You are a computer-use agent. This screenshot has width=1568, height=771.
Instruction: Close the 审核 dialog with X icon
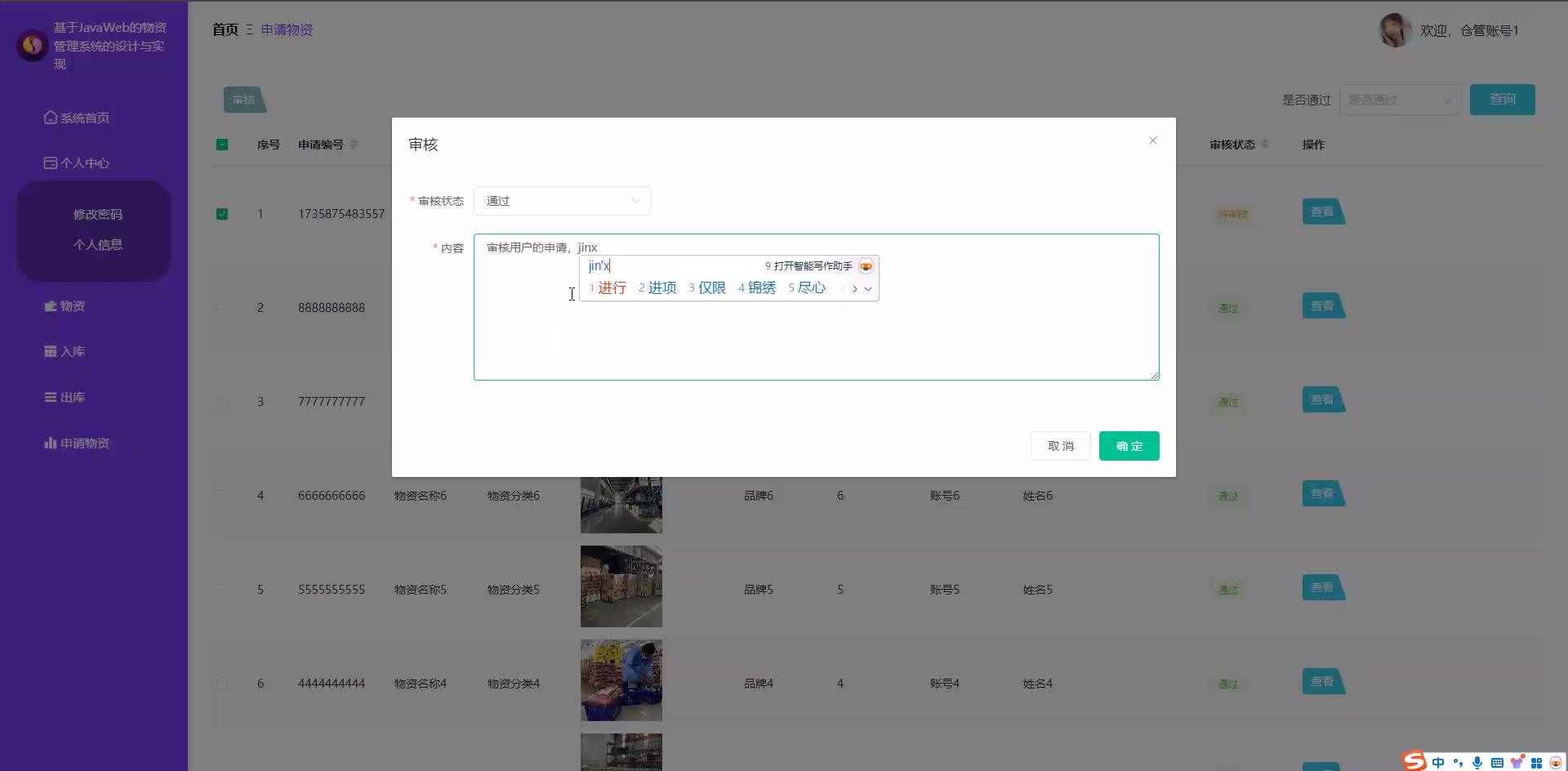pos(1152,140)
